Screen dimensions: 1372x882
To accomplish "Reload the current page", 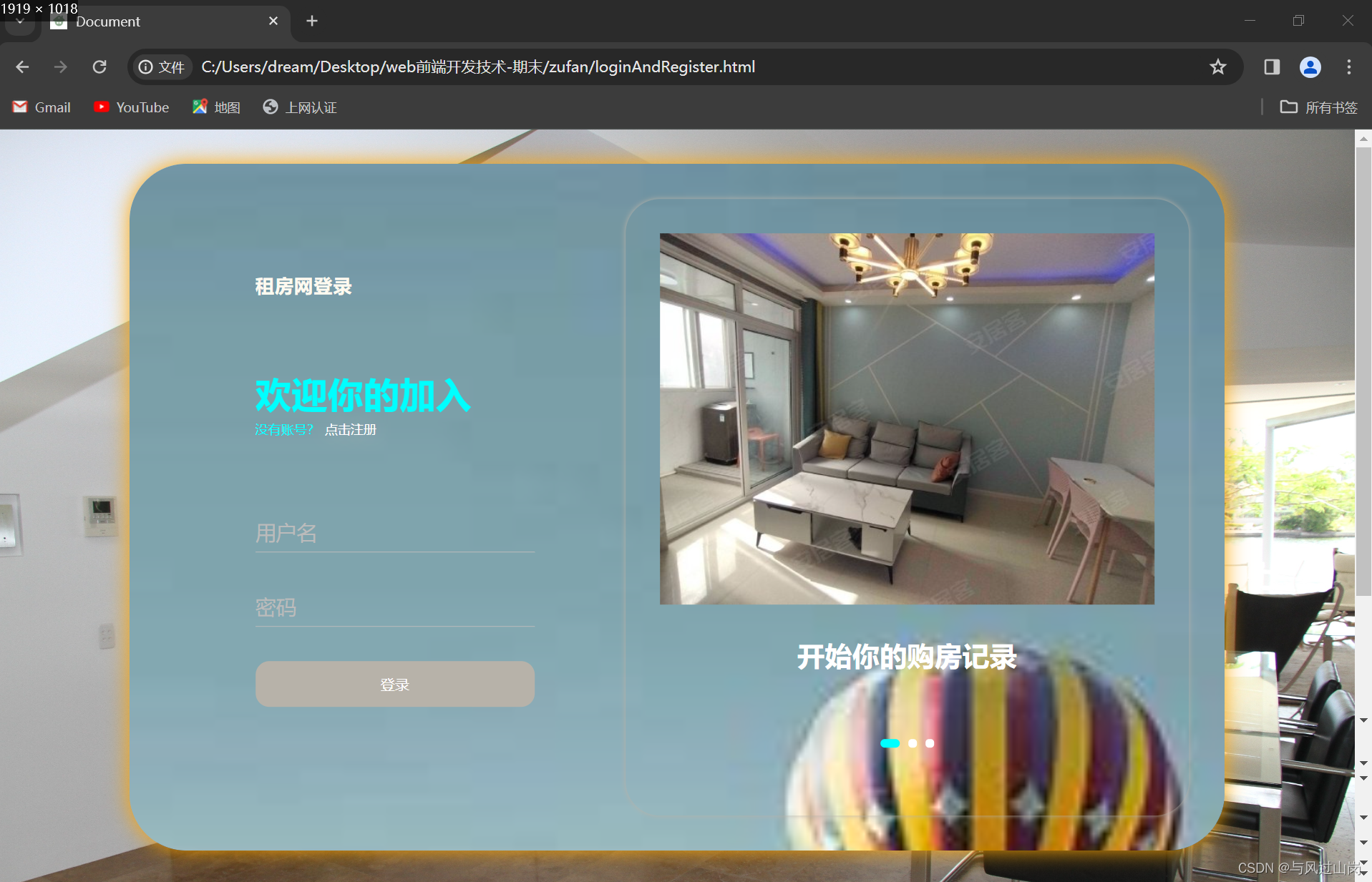I will pos(99,67).
